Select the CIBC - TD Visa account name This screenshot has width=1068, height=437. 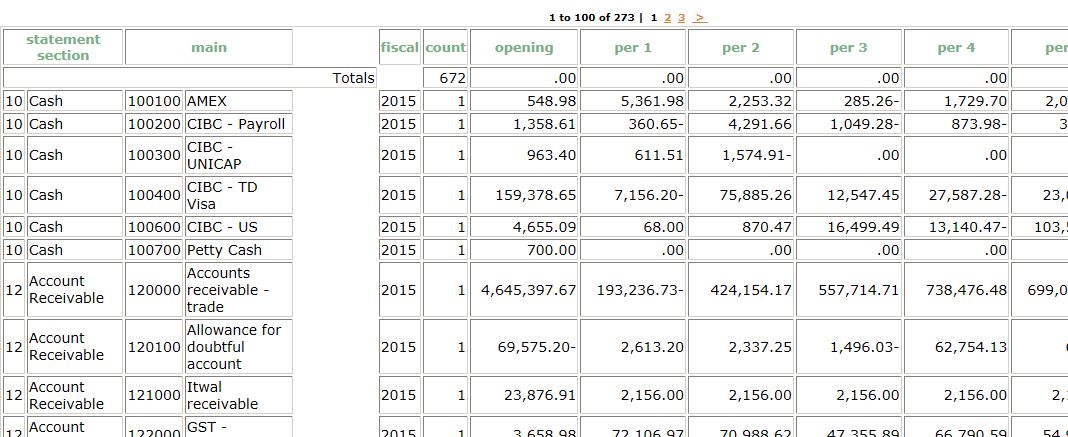[x=222, y=195]
